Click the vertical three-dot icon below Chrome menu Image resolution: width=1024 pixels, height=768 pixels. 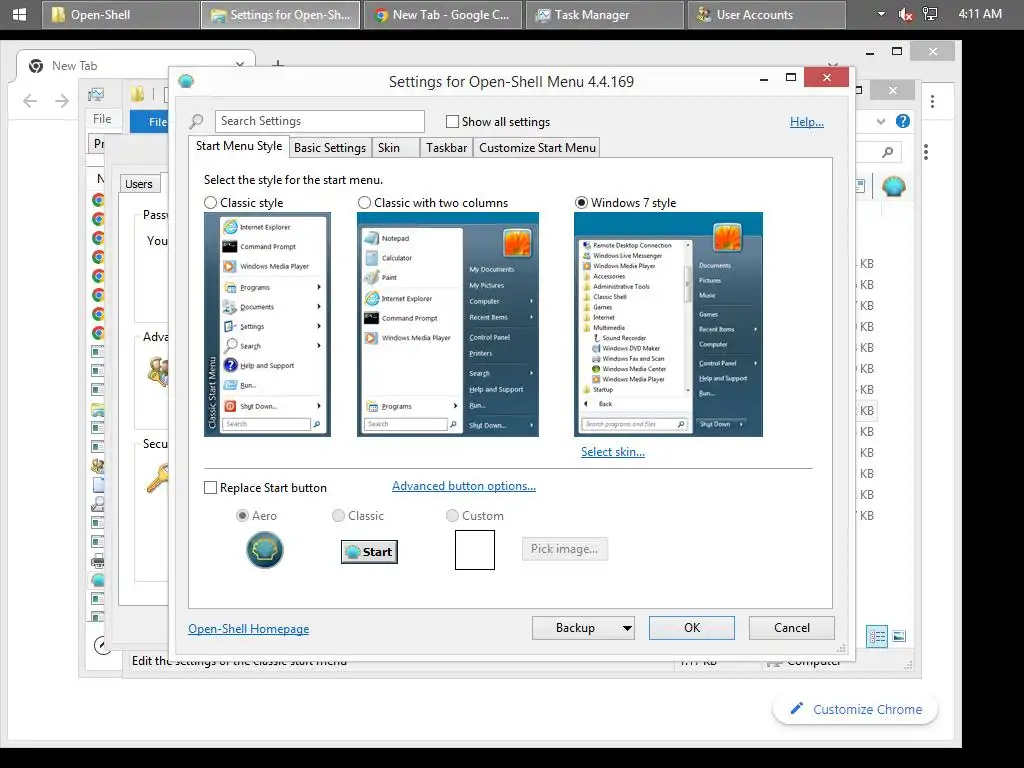click(926, 152)
